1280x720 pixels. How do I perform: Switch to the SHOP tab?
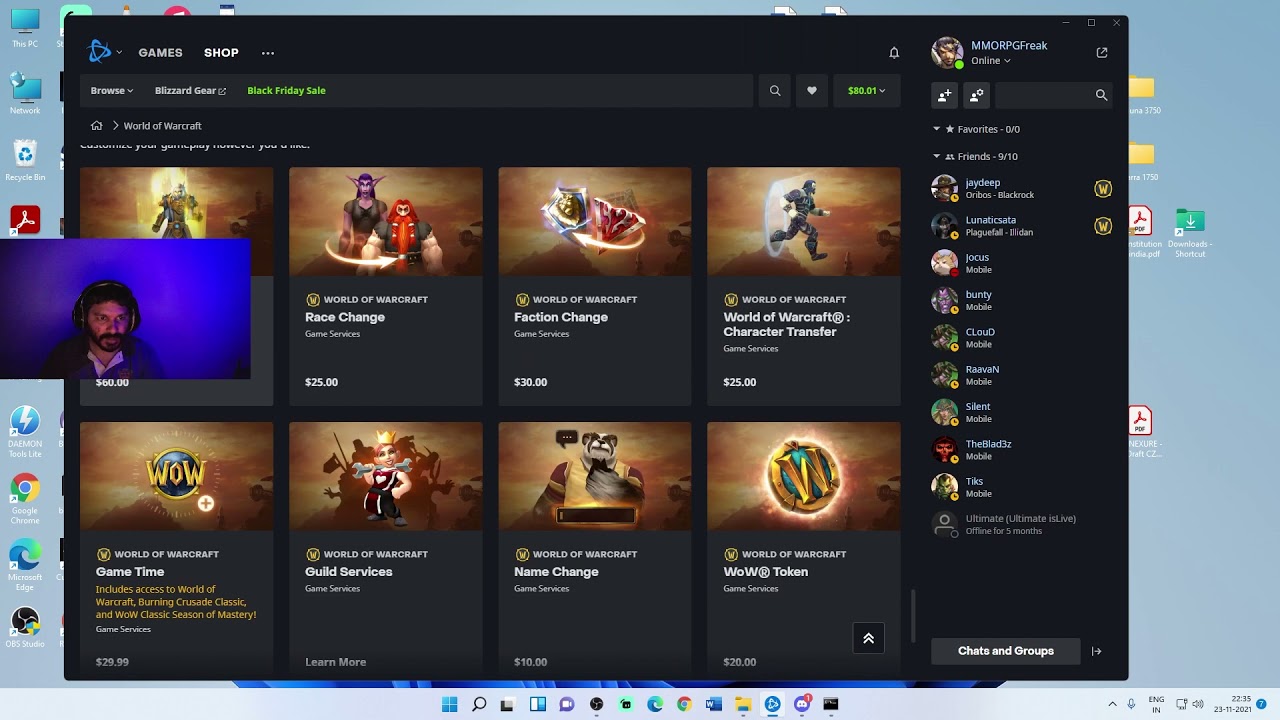(221, 53)
